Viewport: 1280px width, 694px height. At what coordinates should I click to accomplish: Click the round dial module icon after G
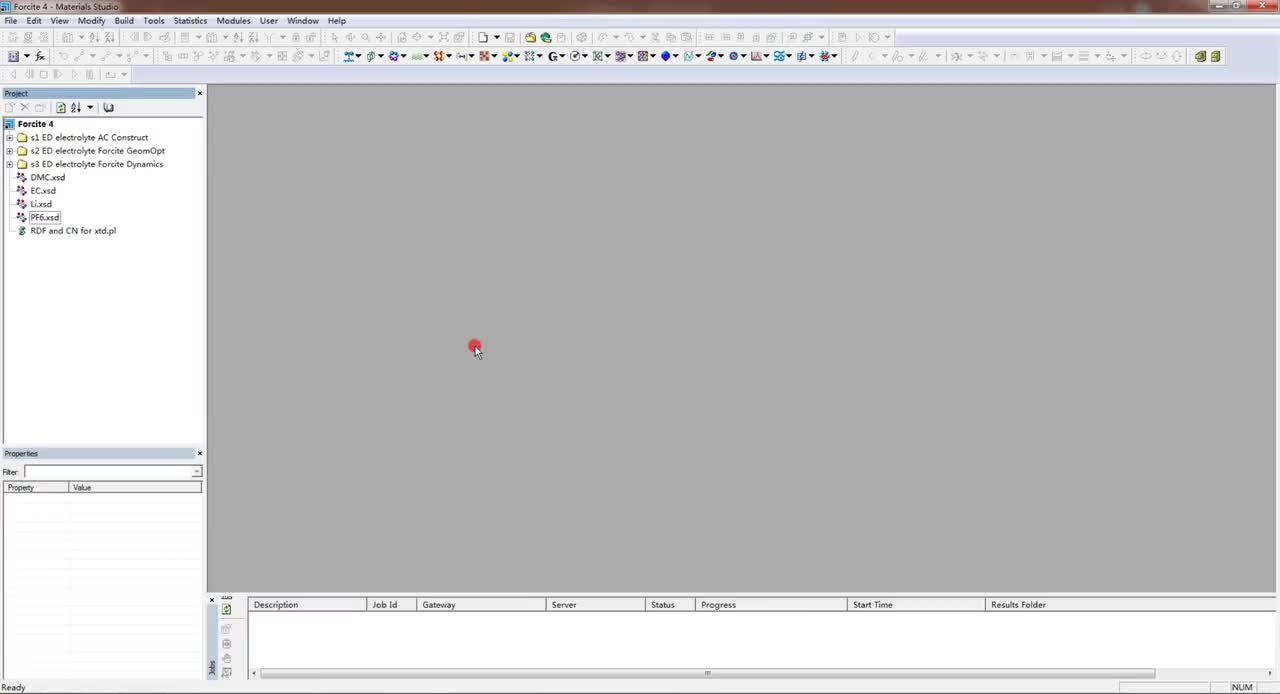click(x=575, y=56)
